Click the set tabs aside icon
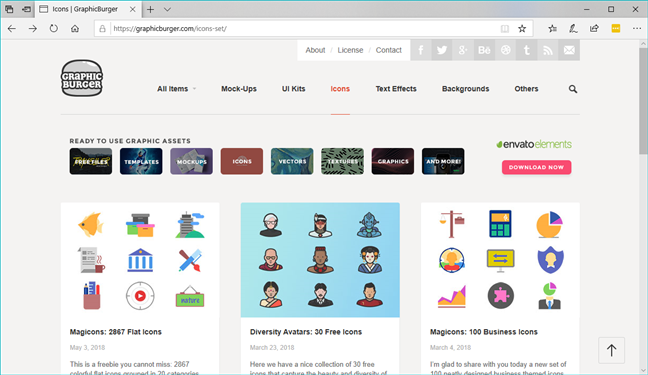648x375 pixels. tap(26, 9)
